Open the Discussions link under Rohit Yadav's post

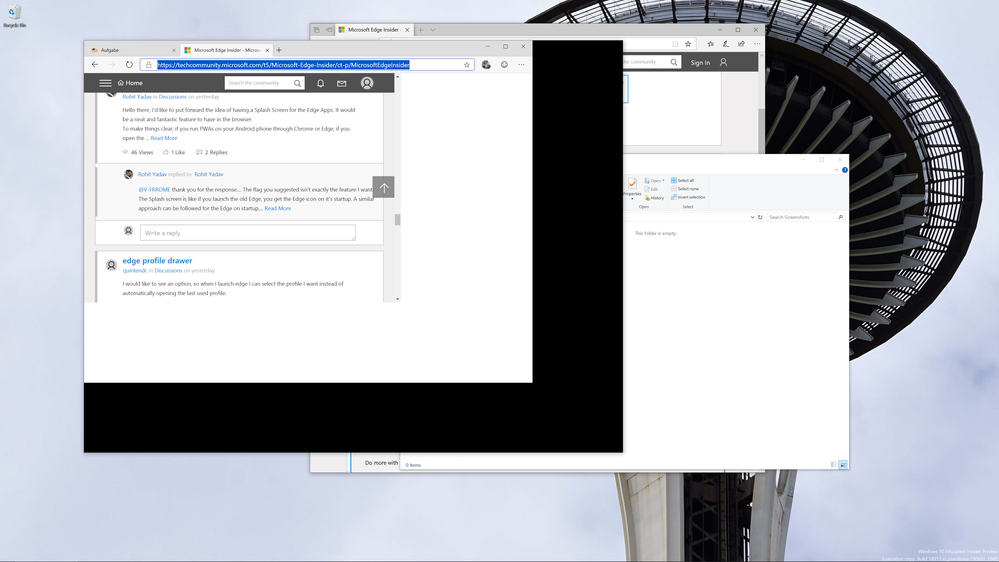pyautogui.click(x=173, y=97)
